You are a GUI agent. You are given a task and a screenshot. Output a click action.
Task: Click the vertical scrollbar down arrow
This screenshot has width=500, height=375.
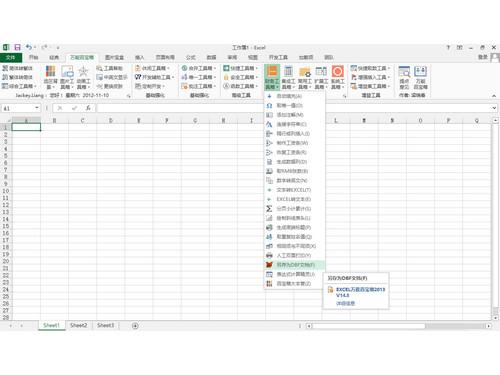pos(495,318)
